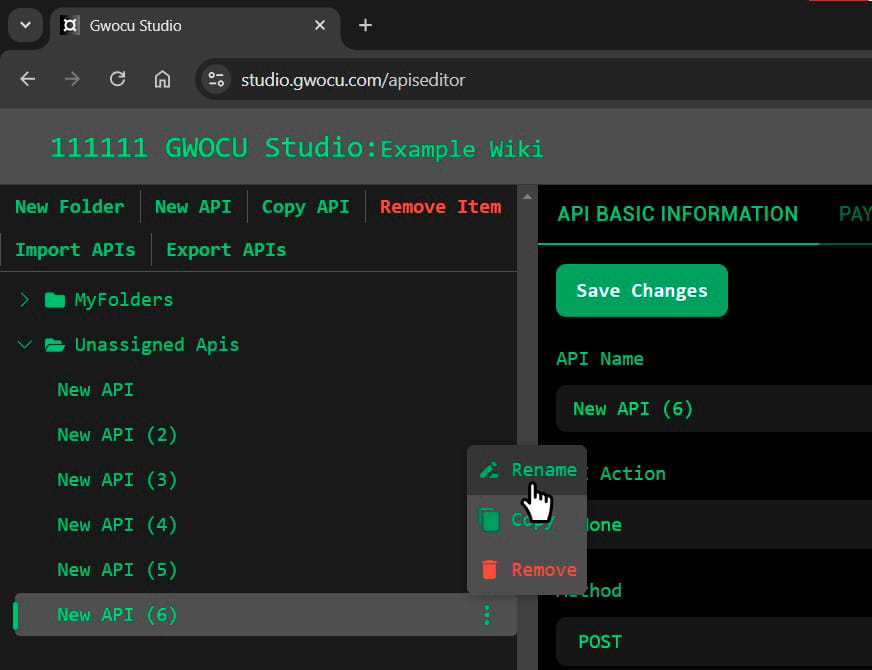The height and width of the screenshot is (670, 872).
Task: Switch to API BASIC INFORMATION tab
Action: [x=677, y=214]
